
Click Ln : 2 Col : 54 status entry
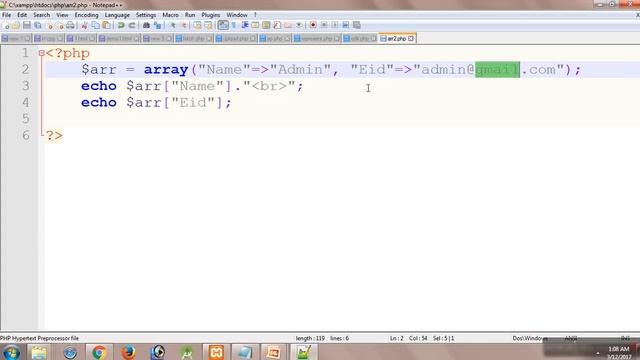[x=409, y=338]
